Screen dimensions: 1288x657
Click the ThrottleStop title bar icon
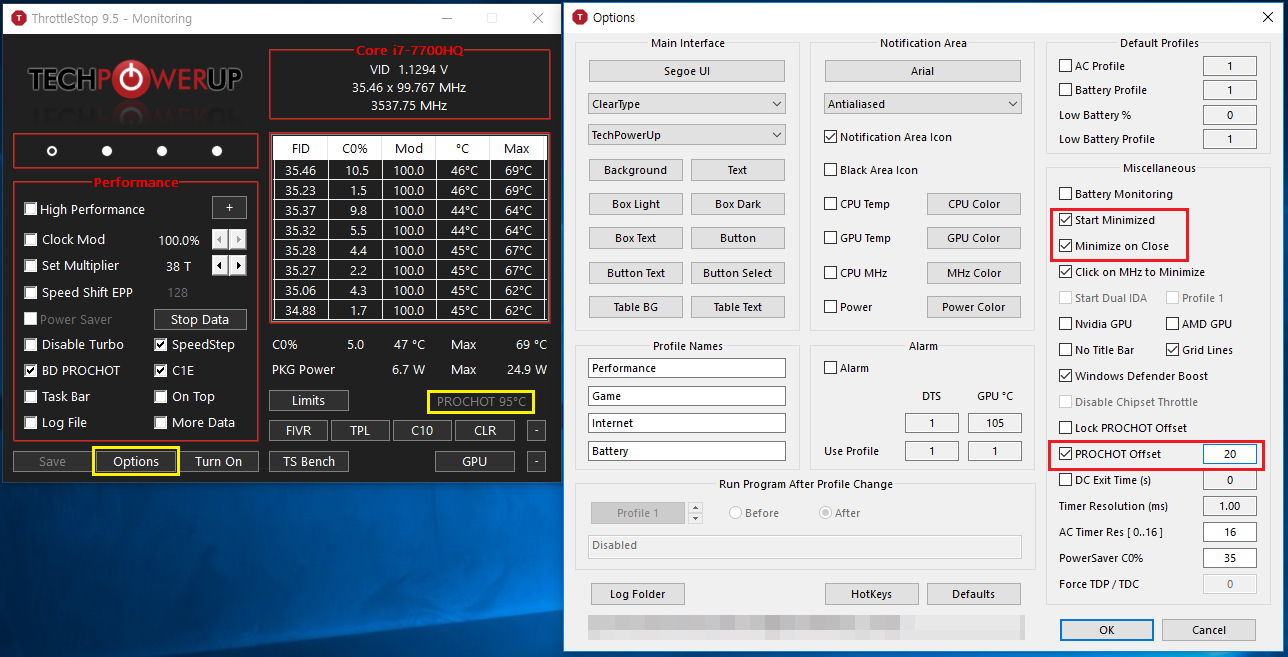19,18
